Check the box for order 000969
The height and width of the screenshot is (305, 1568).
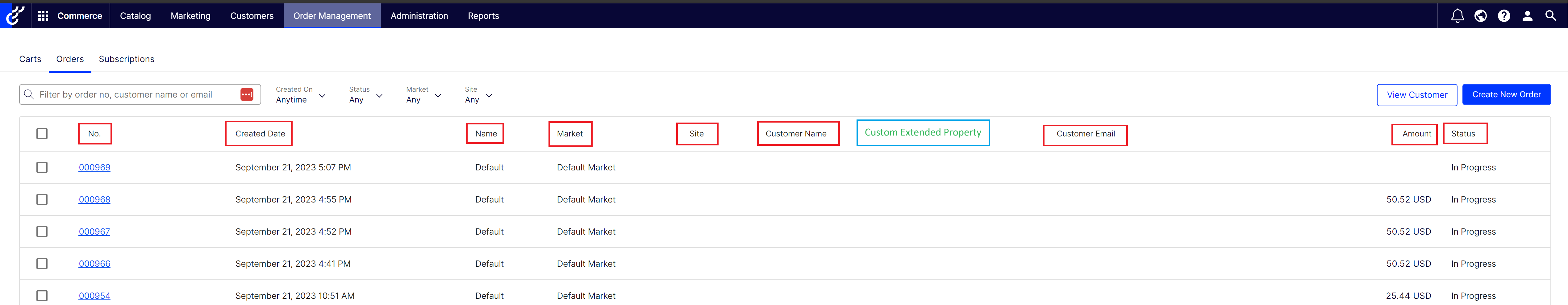pyautogui.click(x=42, y=167)
